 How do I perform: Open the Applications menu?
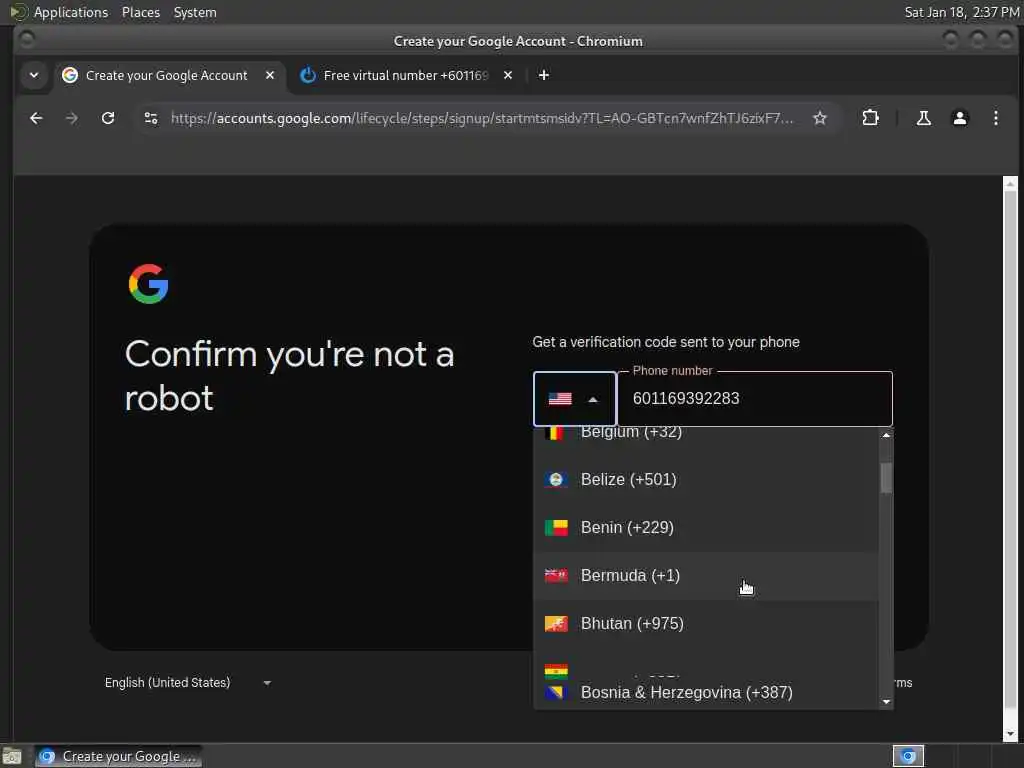[x=71, y=12]
